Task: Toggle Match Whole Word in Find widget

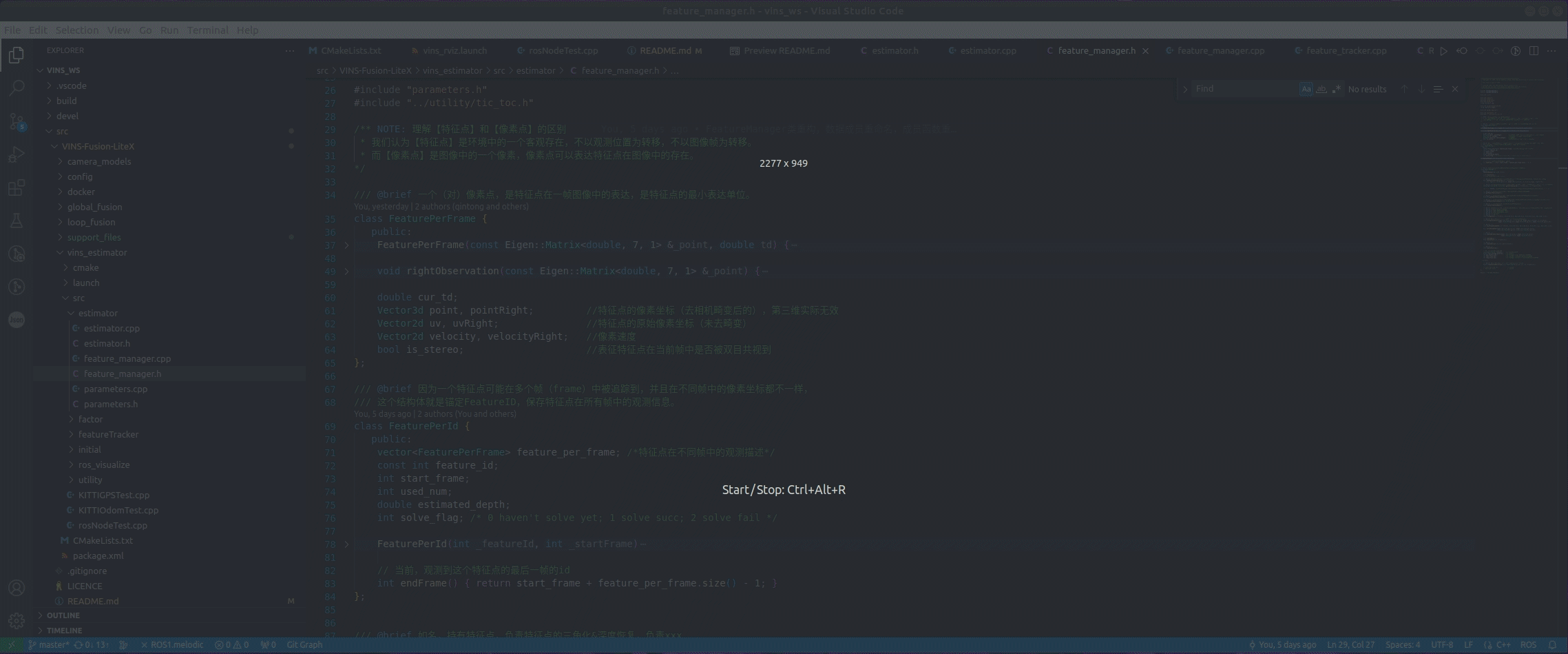Action: (x=1321, y=89)
